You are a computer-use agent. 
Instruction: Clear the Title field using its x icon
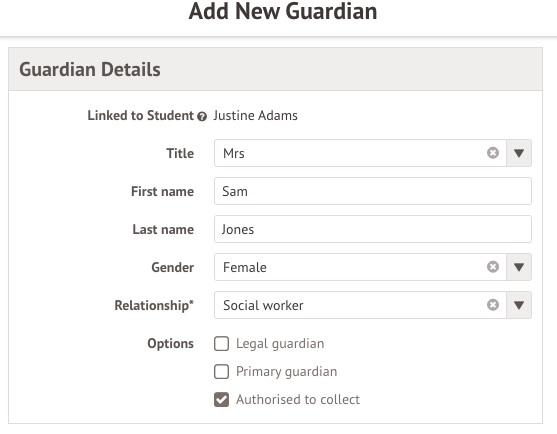(493, 153)
